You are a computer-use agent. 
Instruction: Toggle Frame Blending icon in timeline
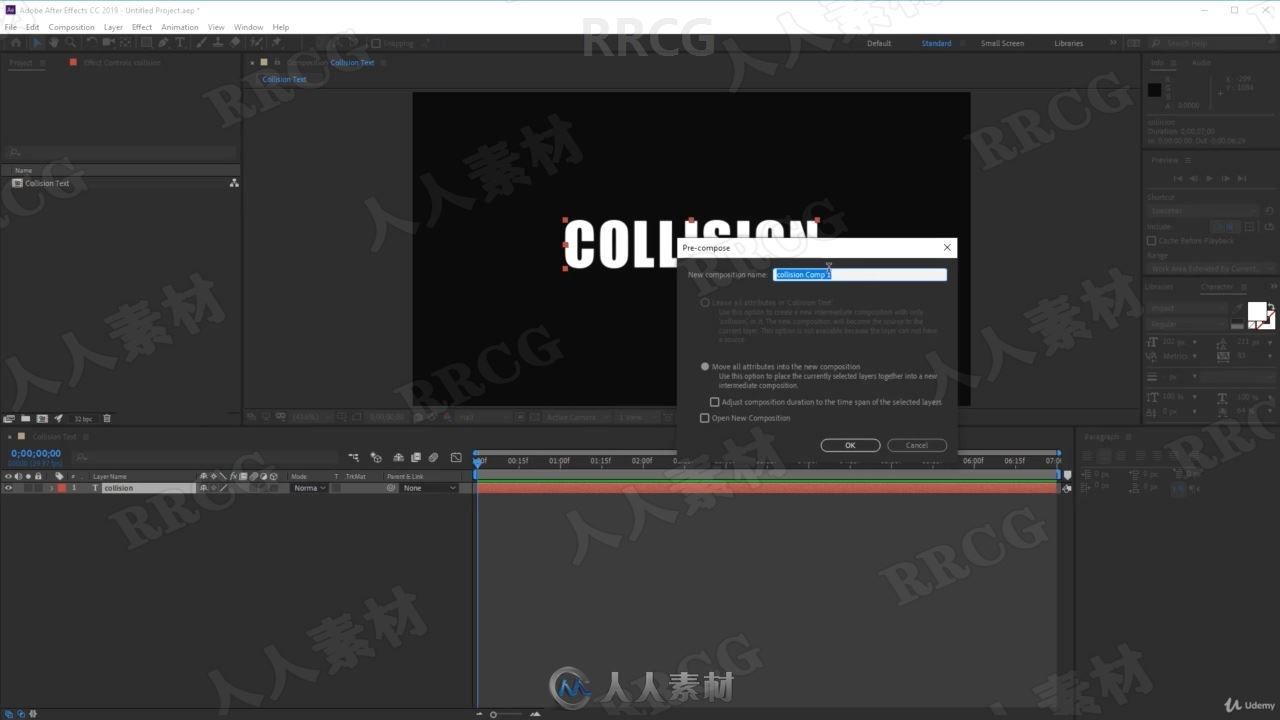point(416,457)
